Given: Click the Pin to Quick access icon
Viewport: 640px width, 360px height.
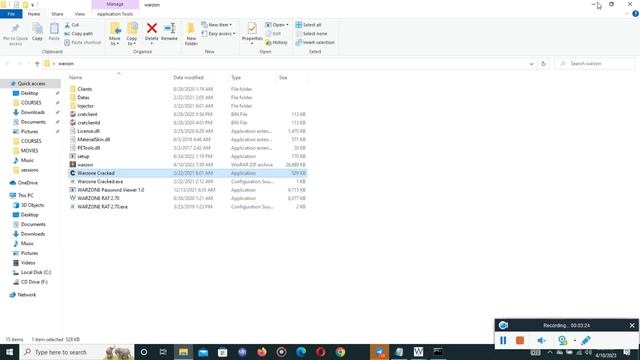Looking at the screenshot, I should 15,29.
